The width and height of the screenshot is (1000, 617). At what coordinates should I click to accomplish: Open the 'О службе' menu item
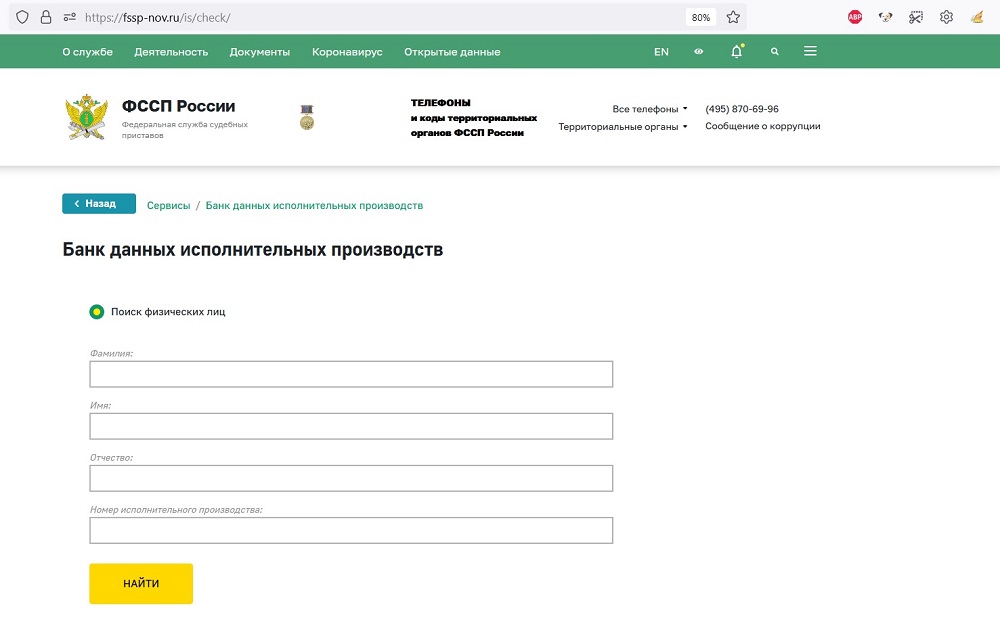click(x=87, y=52)
